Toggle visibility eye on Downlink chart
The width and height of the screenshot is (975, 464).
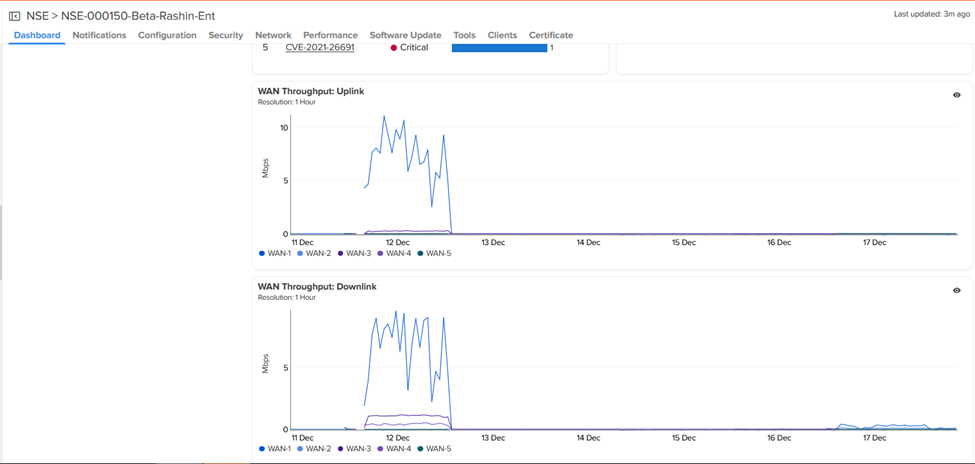(956, 290)
